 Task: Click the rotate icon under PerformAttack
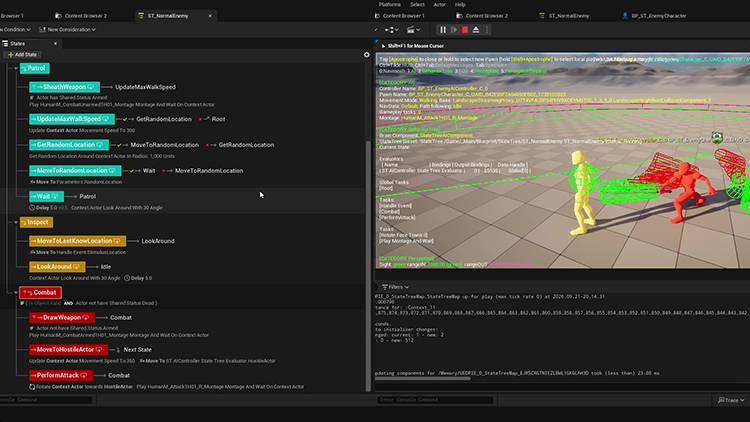tap(32, 387)
